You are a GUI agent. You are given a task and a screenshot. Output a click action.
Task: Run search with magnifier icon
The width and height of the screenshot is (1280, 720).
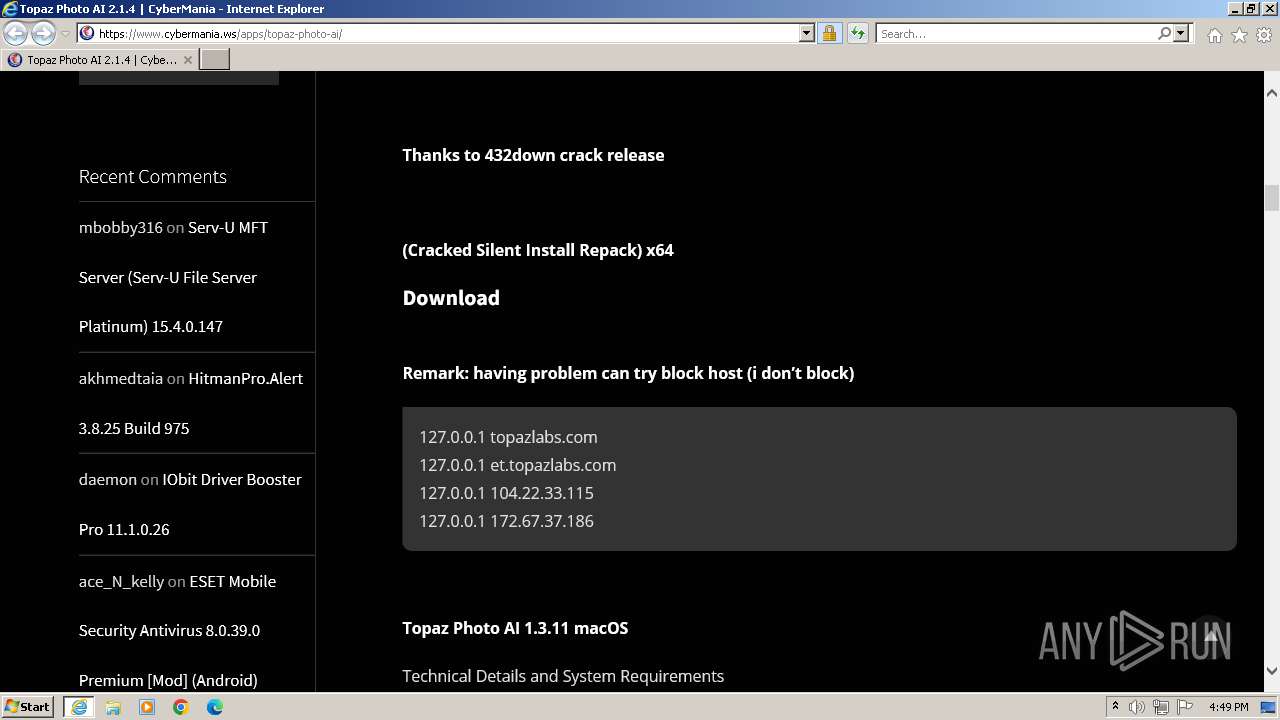(x=1164, y=33)
